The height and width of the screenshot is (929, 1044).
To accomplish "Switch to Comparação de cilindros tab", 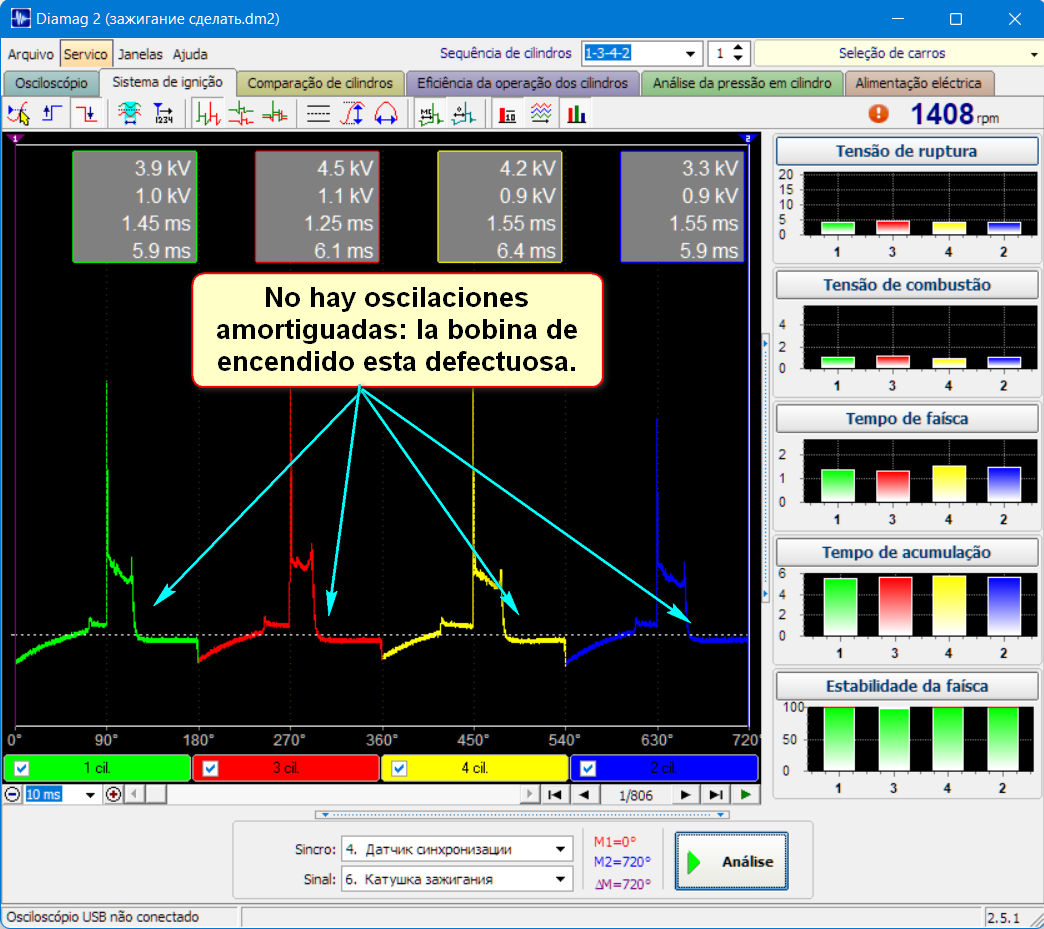I will 320,83.
